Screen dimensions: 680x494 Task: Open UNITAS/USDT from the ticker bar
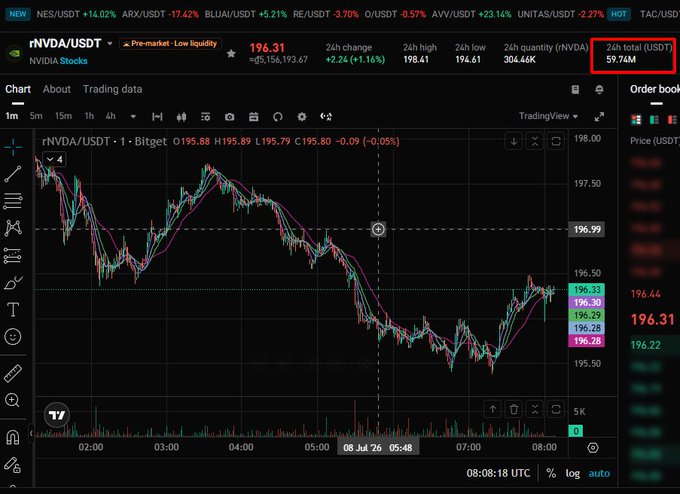click(560, 14)
